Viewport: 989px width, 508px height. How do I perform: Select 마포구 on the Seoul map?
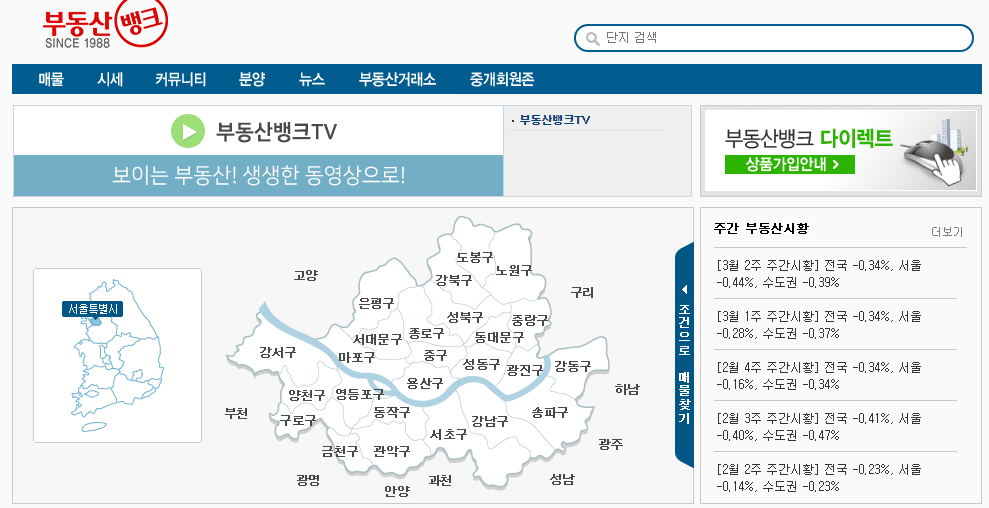[x=356, y=357]
